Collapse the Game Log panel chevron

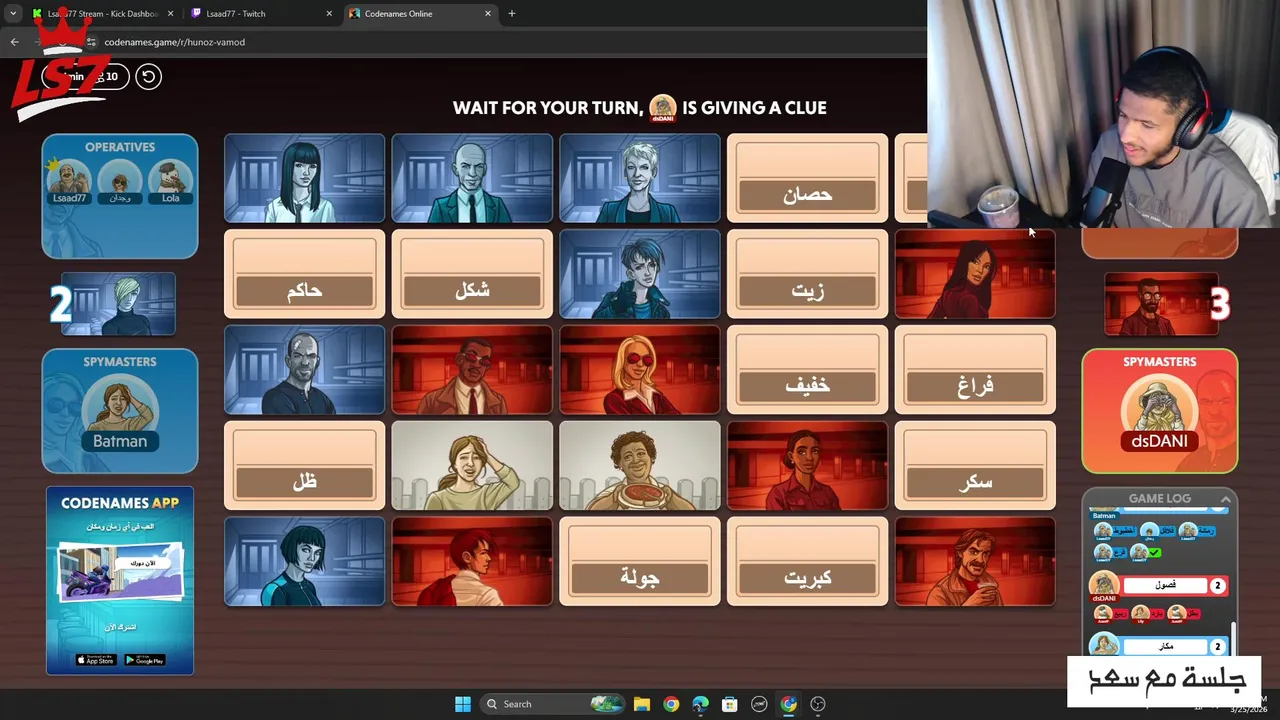click(1225, 498)
